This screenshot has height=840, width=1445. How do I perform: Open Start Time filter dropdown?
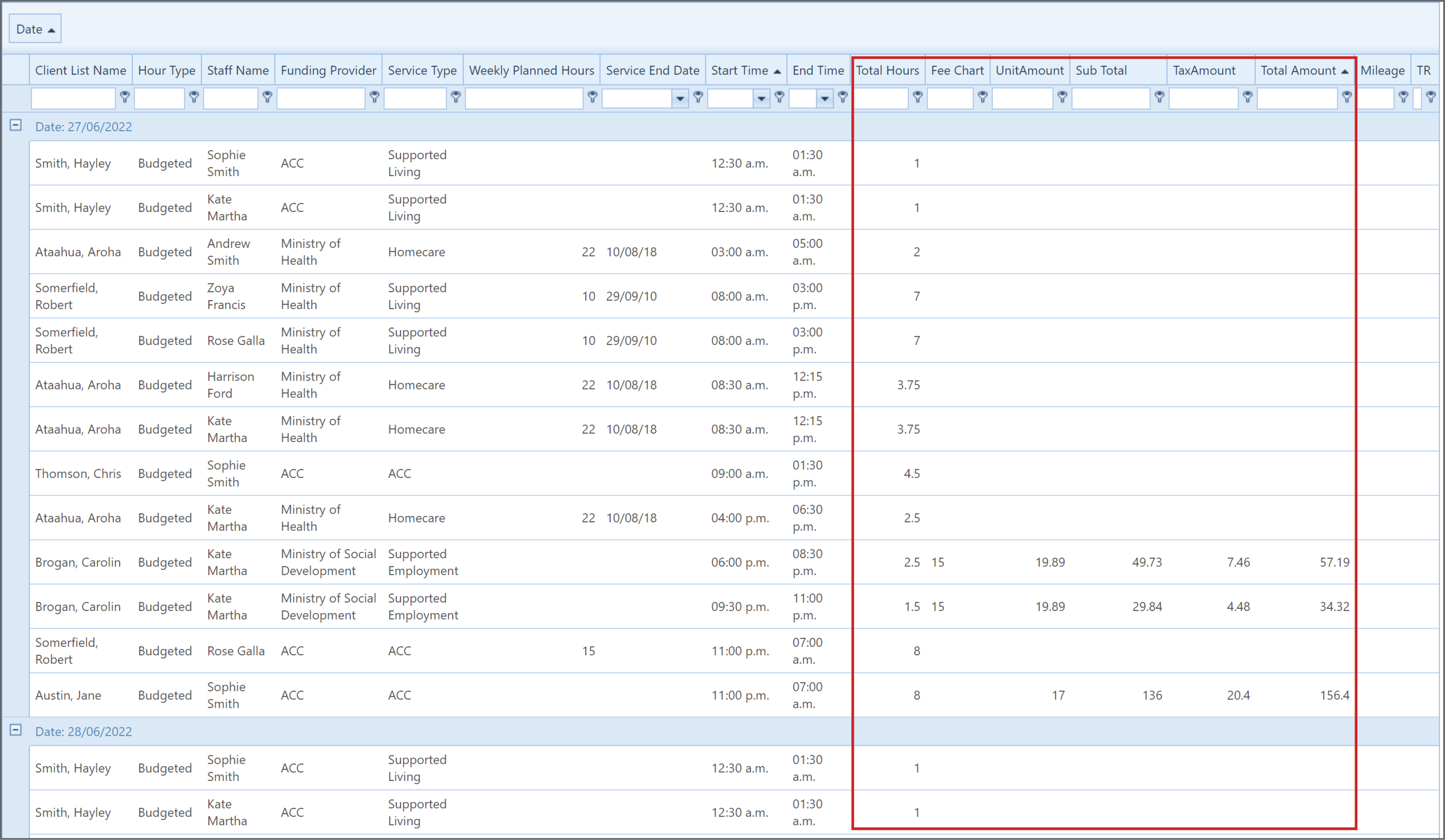[x=761, y=99]
